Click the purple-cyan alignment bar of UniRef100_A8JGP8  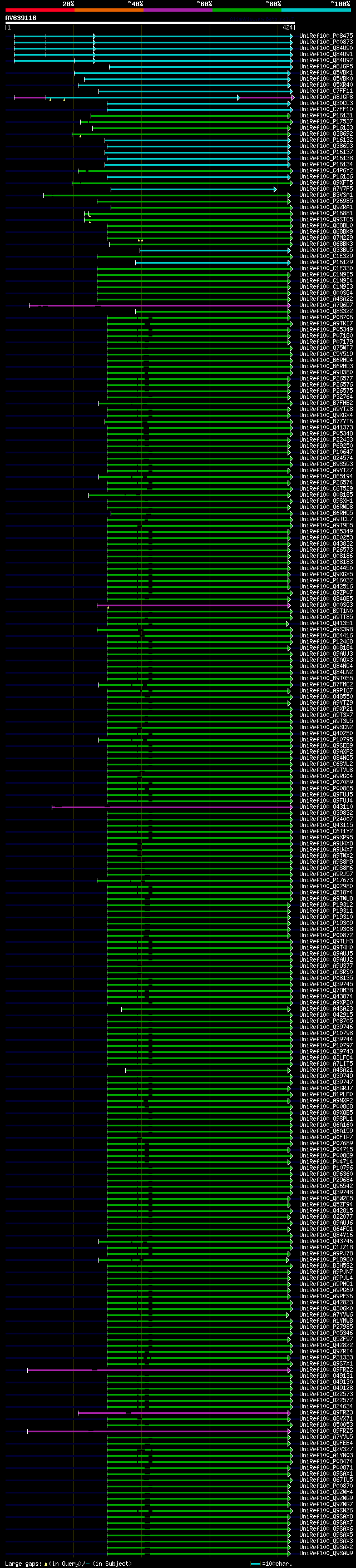click(154, 97)
